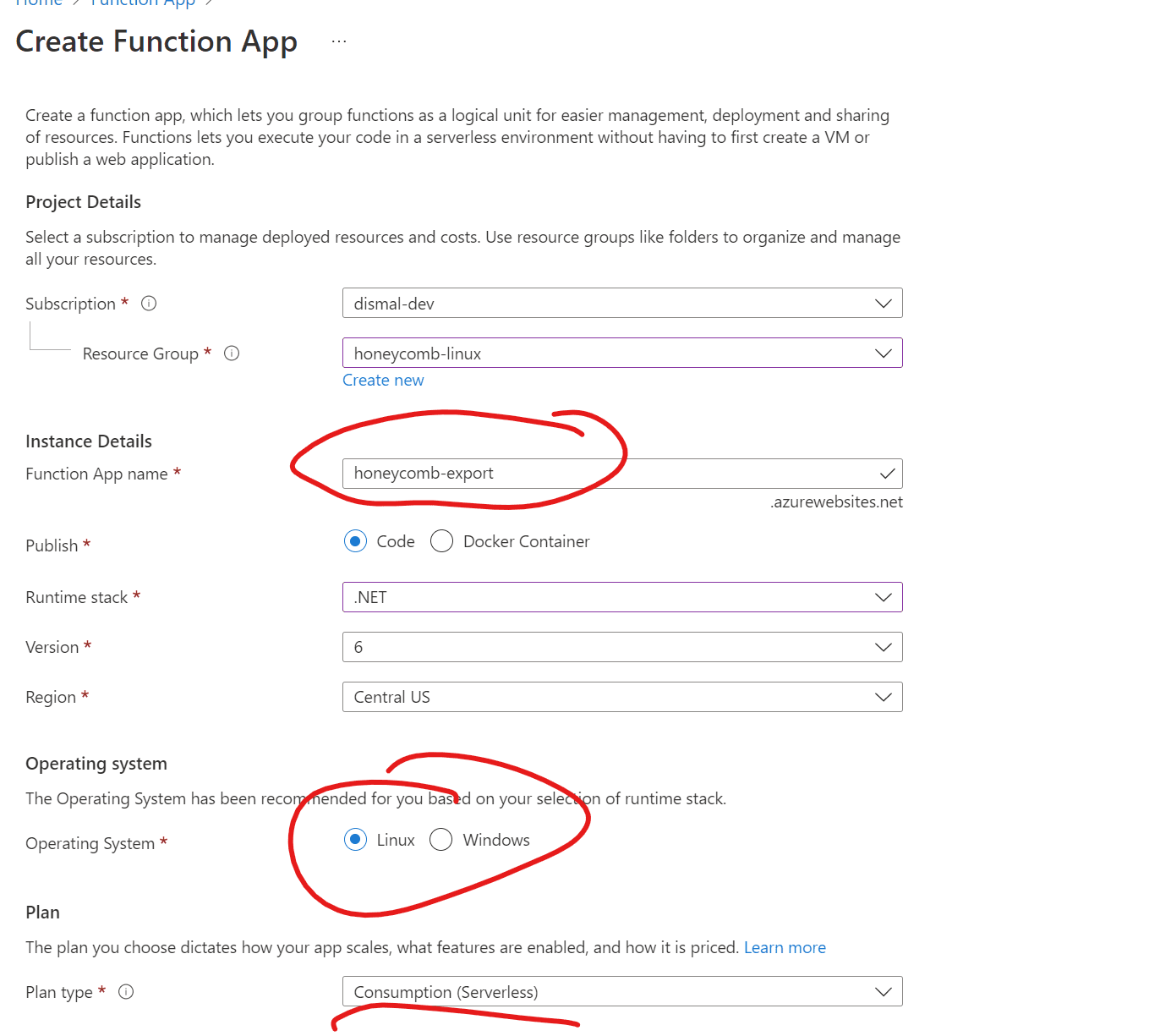The image size is (1160, 1036).
Task: Open the Learn more link about plans
Action: 784,948
